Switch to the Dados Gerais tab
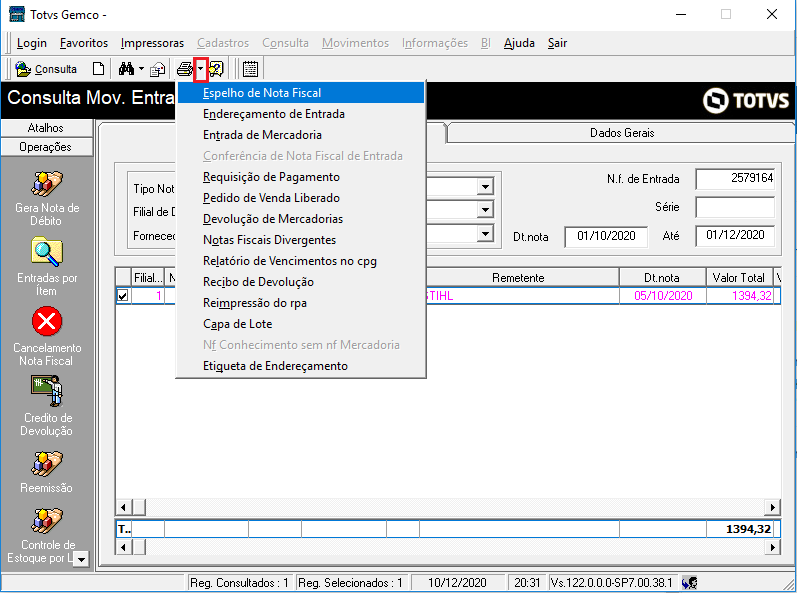 (622, 133)
